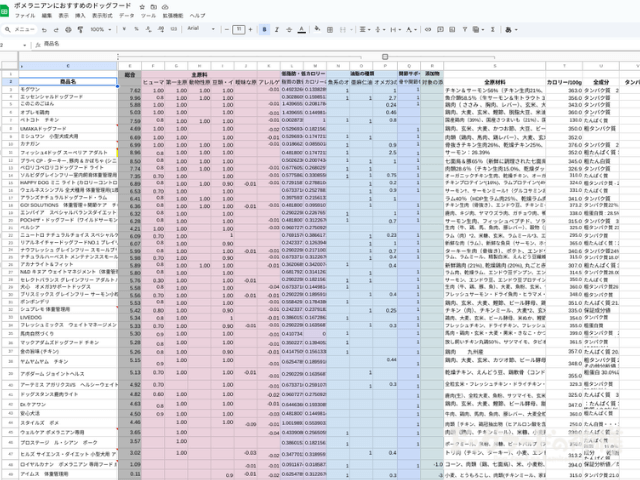Image resolution: width=640 pixels, height=480 pixels.
Task: Select the Paint format tool
Action: click(80, 29)
